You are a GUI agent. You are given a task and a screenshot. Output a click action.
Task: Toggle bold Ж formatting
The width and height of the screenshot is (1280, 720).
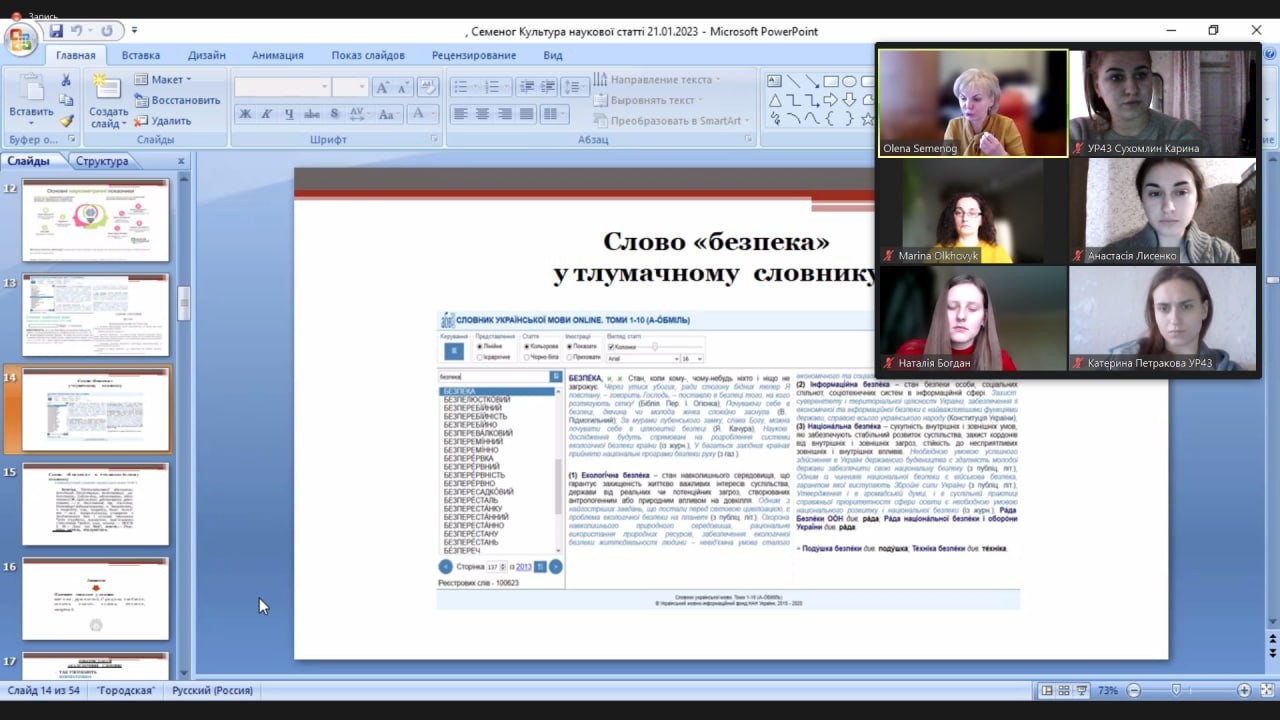(x=245, y=114)
